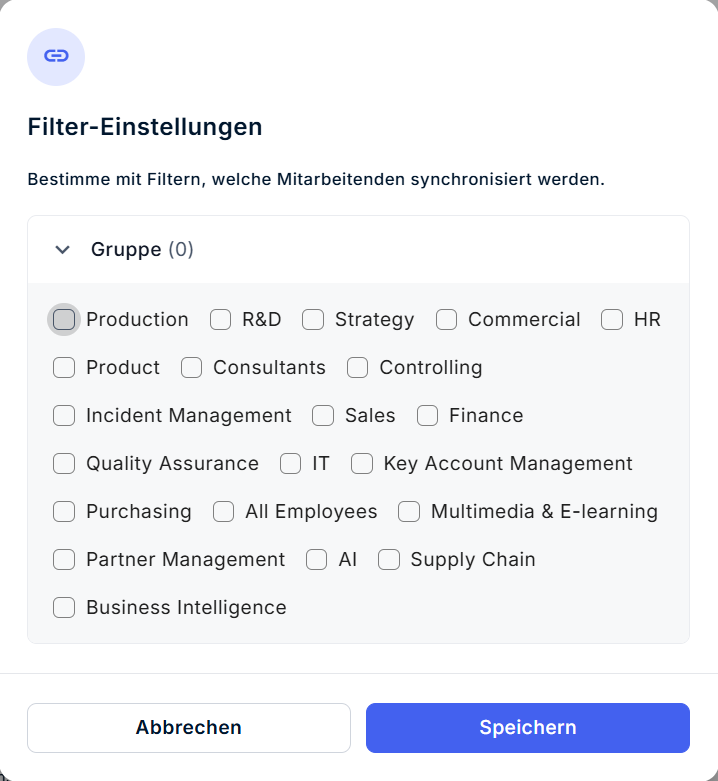Select the Strategy checkbox
The width and height of the screenshot is (718, 781).
coord(313,320)
